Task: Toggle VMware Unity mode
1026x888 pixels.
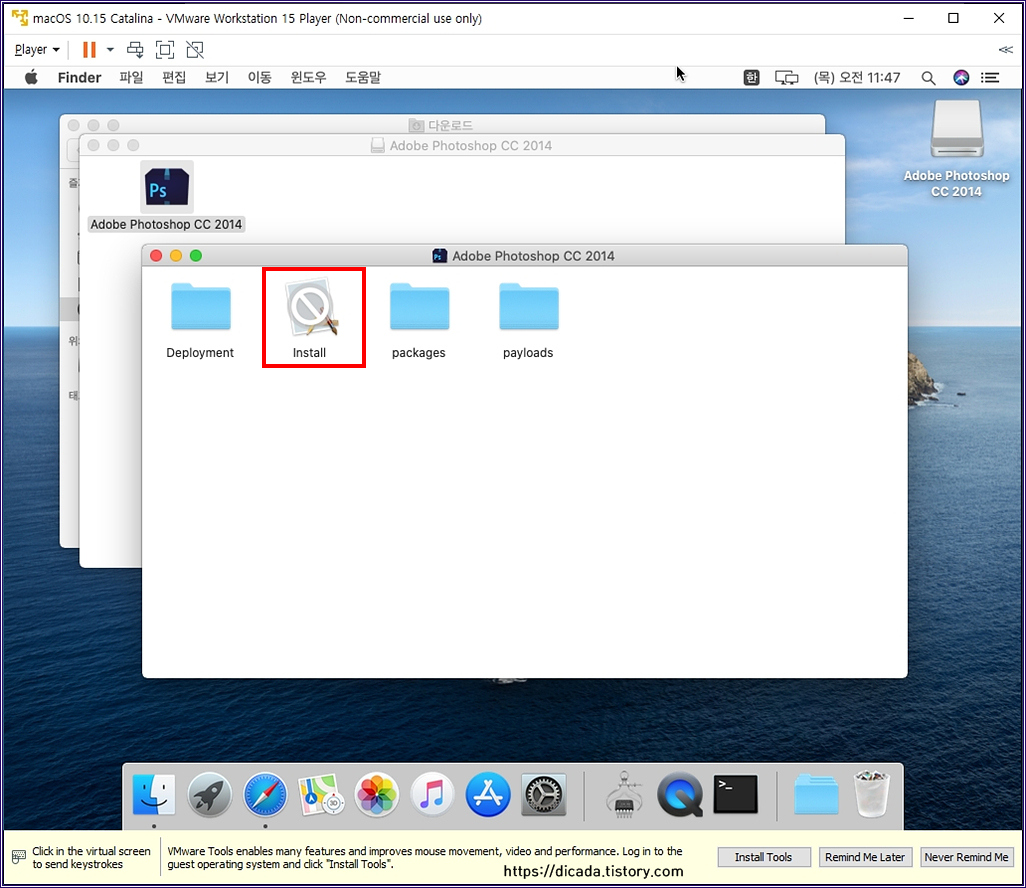Action: 195,50
